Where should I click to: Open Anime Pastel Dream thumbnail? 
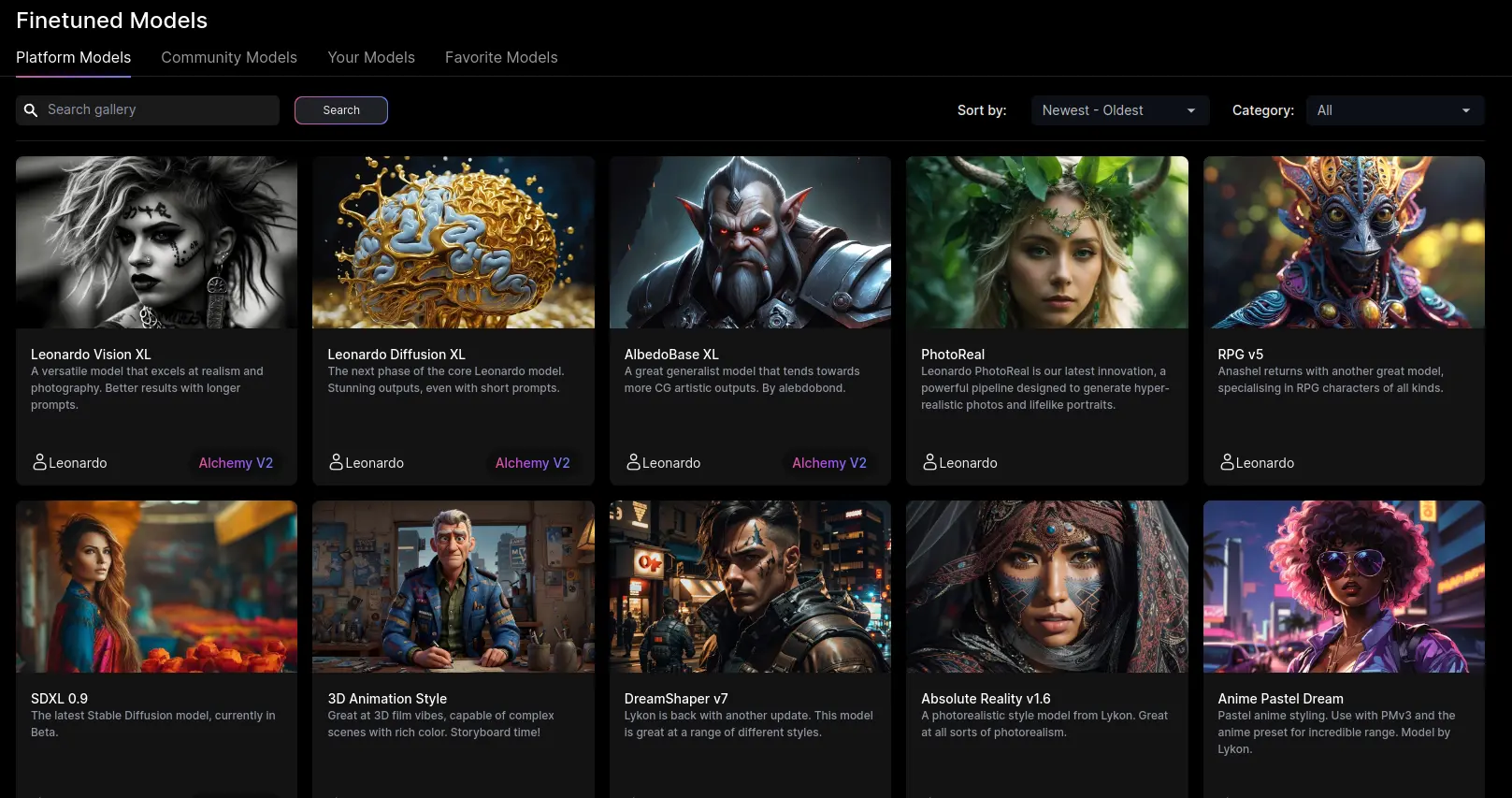1344,587
